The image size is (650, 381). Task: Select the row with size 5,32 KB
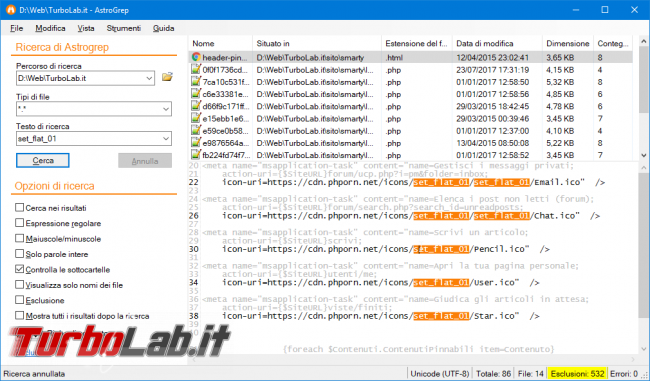[411, 82]
